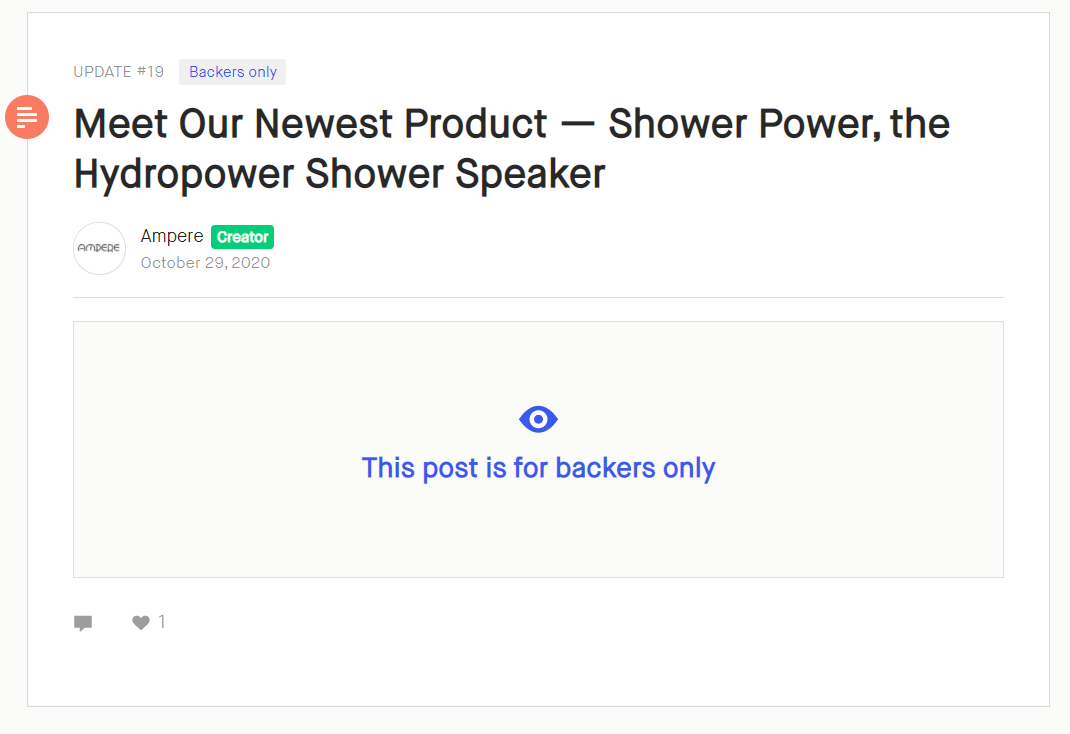This screenshot has height=734, width=1070.
Task: Click the Ampere creator name
Action: 172,236
